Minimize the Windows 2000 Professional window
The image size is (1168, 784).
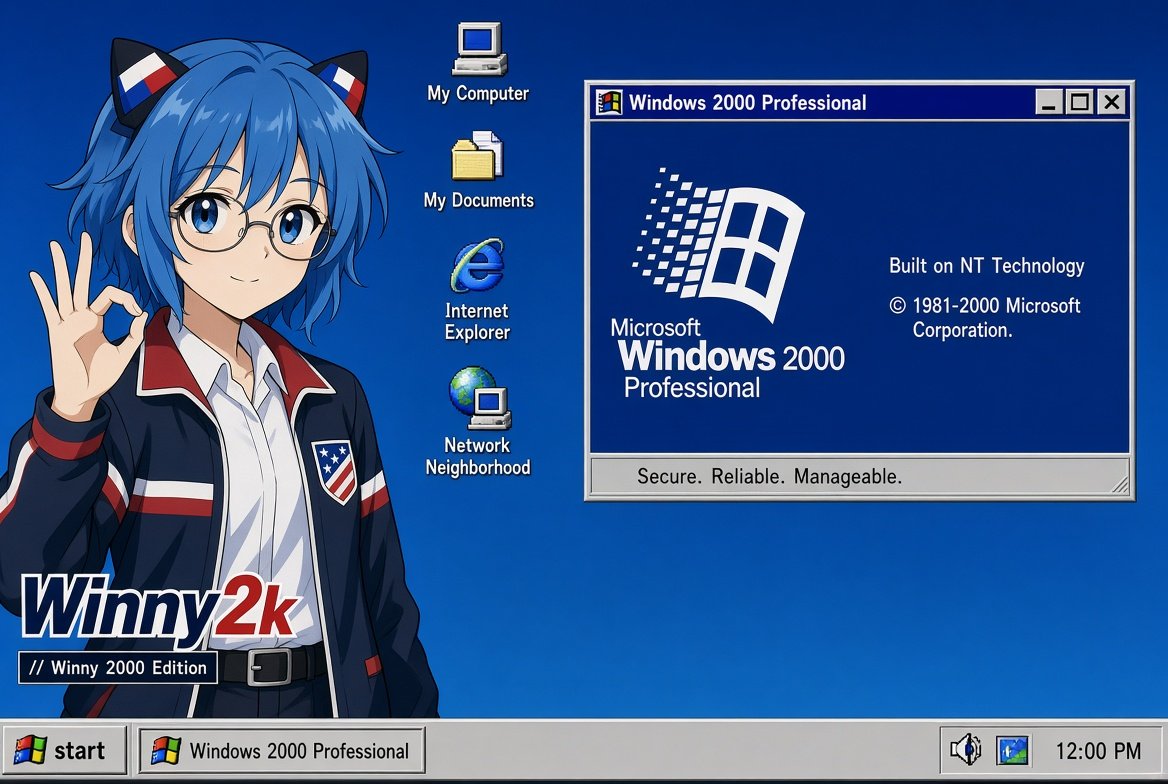[1049, 102]
